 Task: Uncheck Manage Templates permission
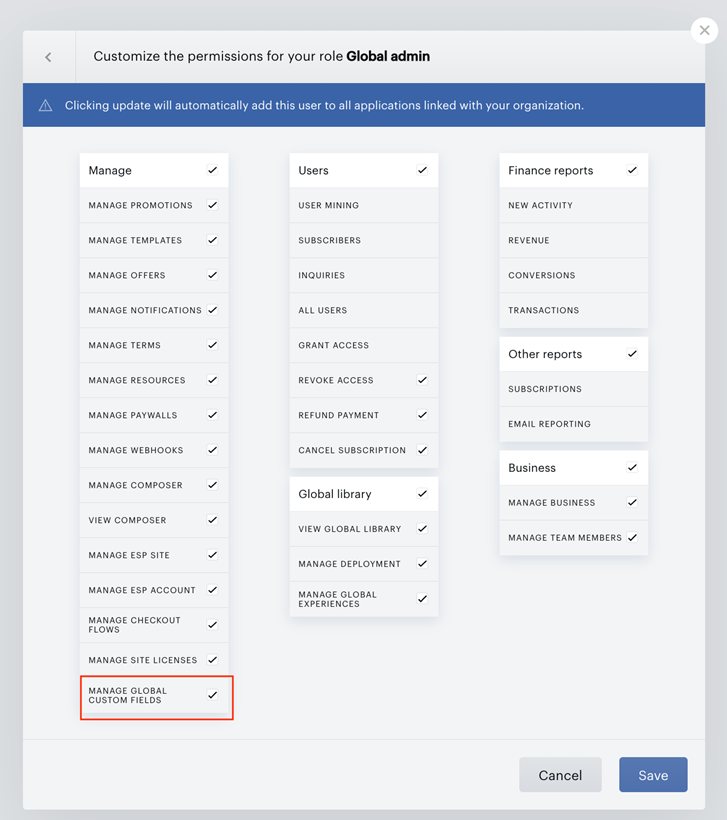coord(212,240)
